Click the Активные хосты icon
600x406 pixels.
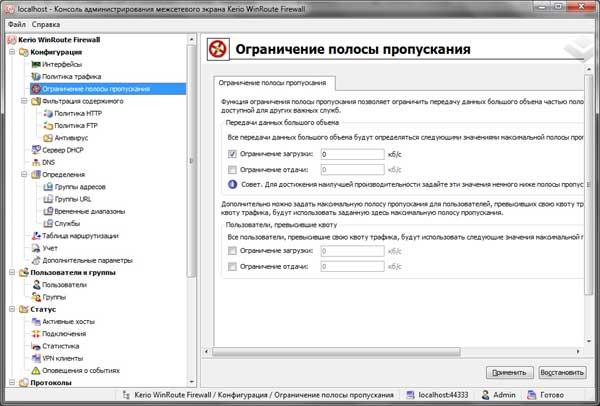coord(36,321)
